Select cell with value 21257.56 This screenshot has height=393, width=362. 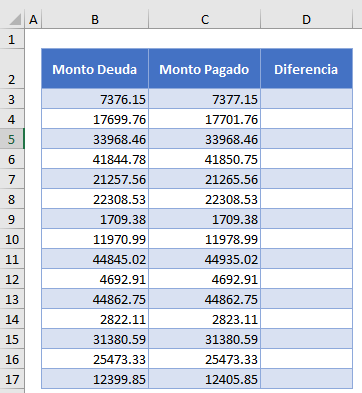(95, 179)
